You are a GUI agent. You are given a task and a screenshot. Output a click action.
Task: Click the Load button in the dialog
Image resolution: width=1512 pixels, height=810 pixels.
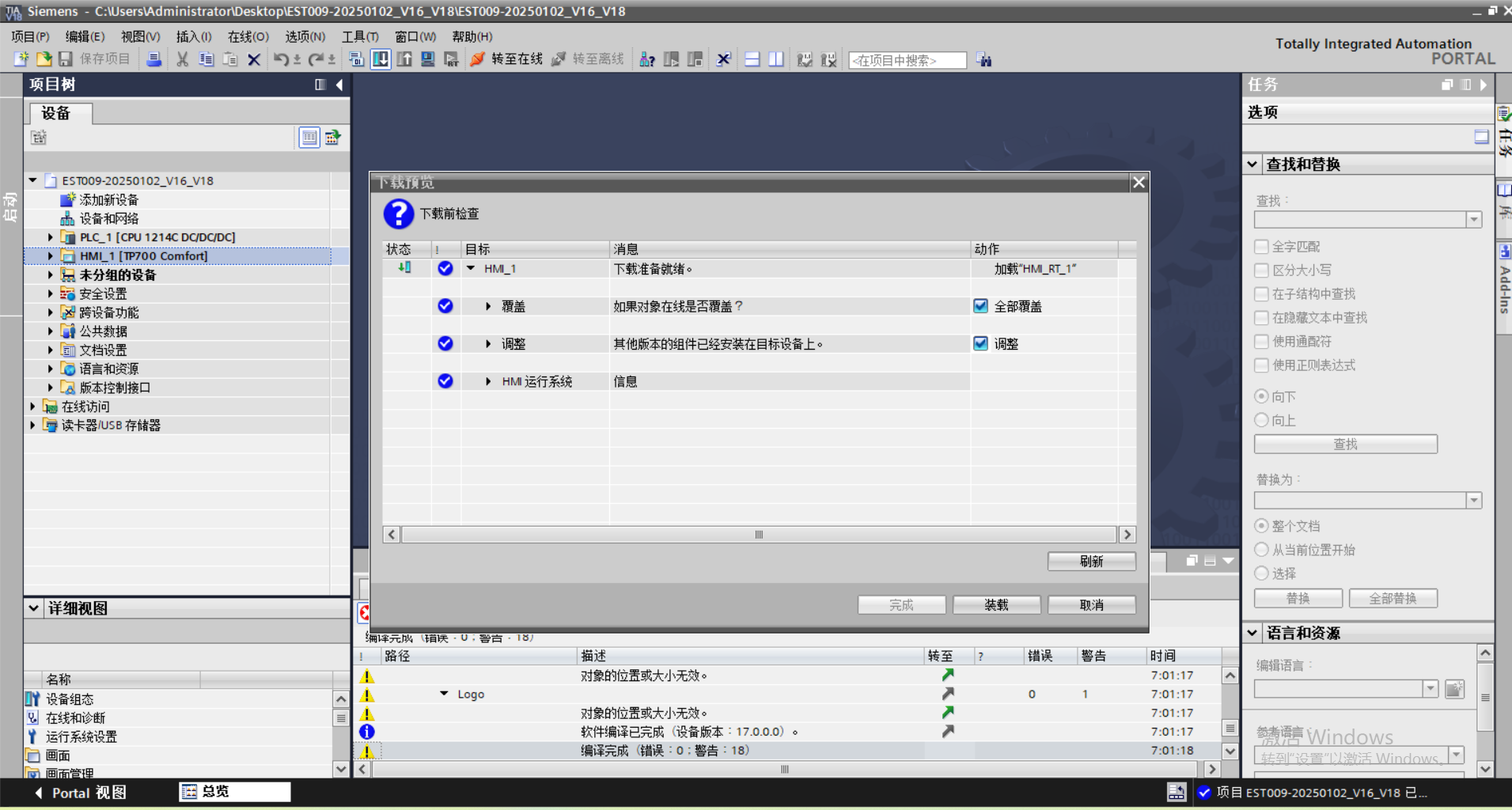coord(996,605)
